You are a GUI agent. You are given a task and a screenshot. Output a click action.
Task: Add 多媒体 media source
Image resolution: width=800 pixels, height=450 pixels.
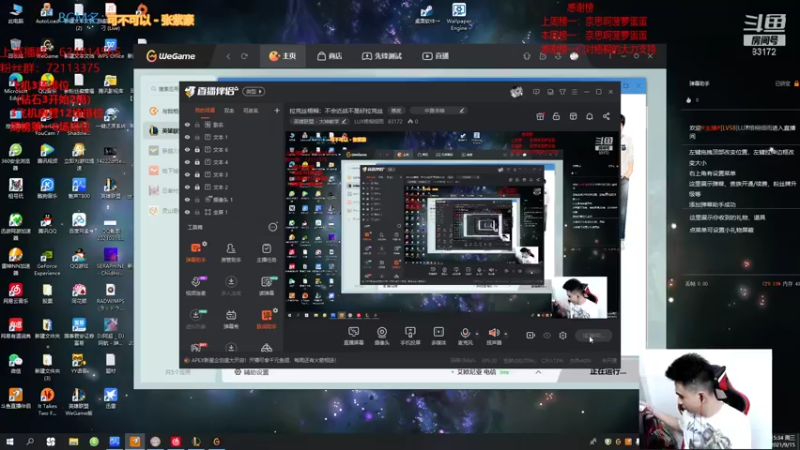438,336
